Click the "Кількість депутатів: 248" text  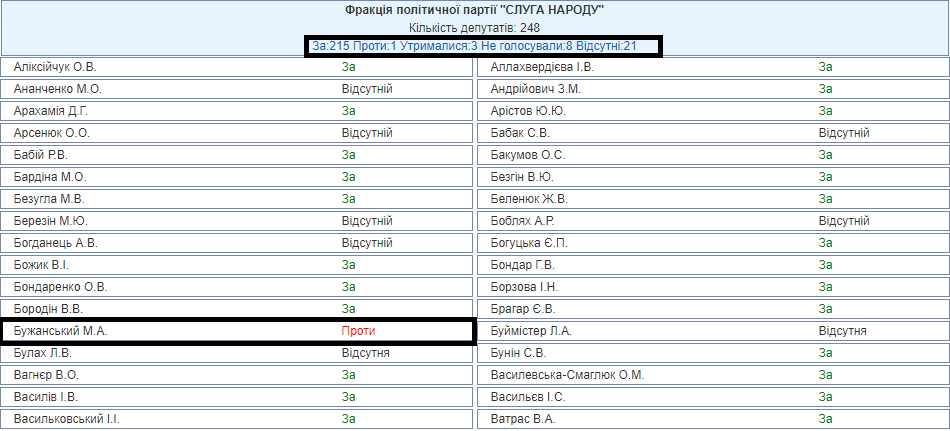(475, 28)
